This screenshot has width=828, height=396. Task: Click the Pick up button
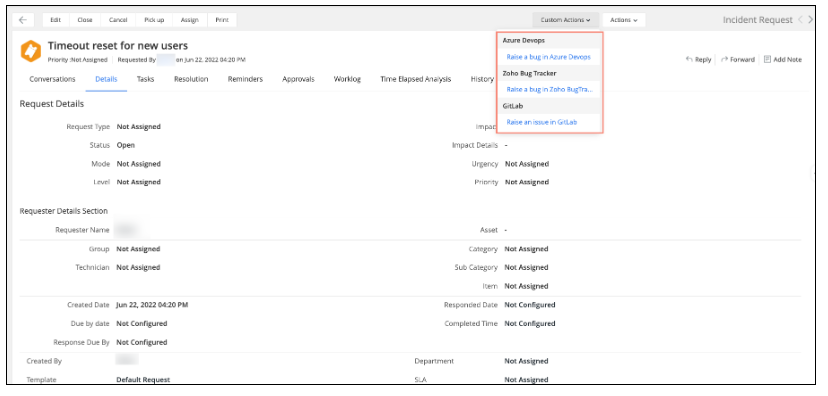[154, 20]
